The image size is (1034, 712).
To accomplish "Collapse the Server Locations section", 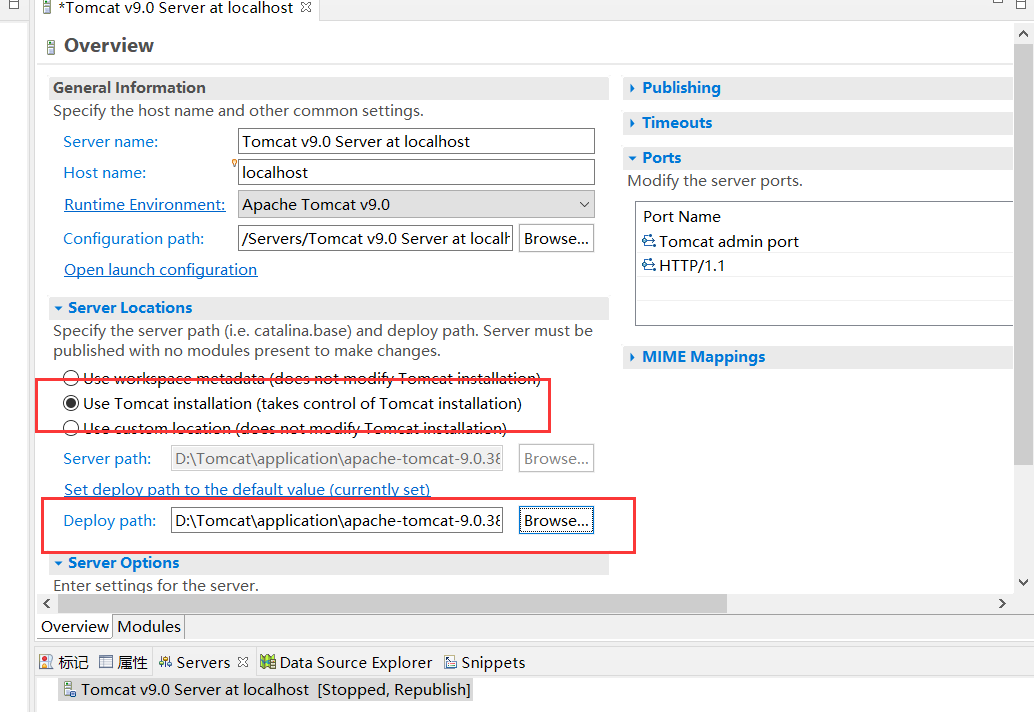I will click(58, 308).
